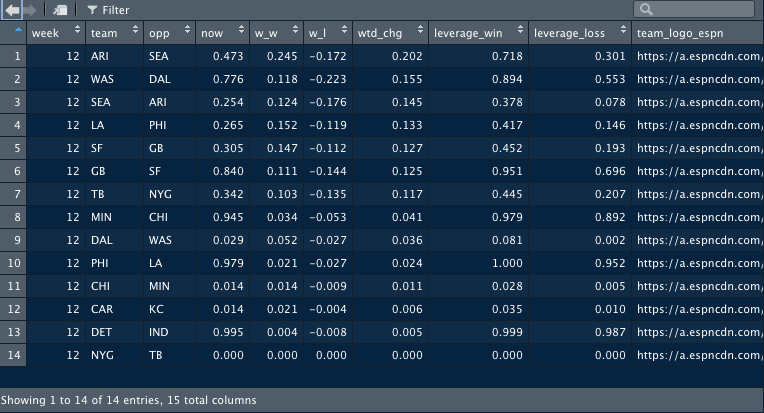Viewport: 764px width, 413px height.
Task: Click the leverage_win value 0.951
Action: 507,171
